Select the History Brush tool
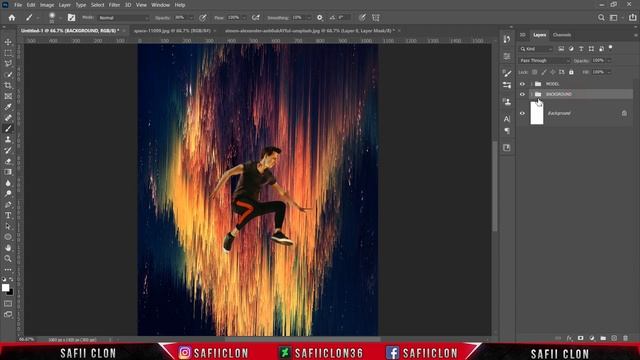640x360 pixels. [x=8, y=150]
